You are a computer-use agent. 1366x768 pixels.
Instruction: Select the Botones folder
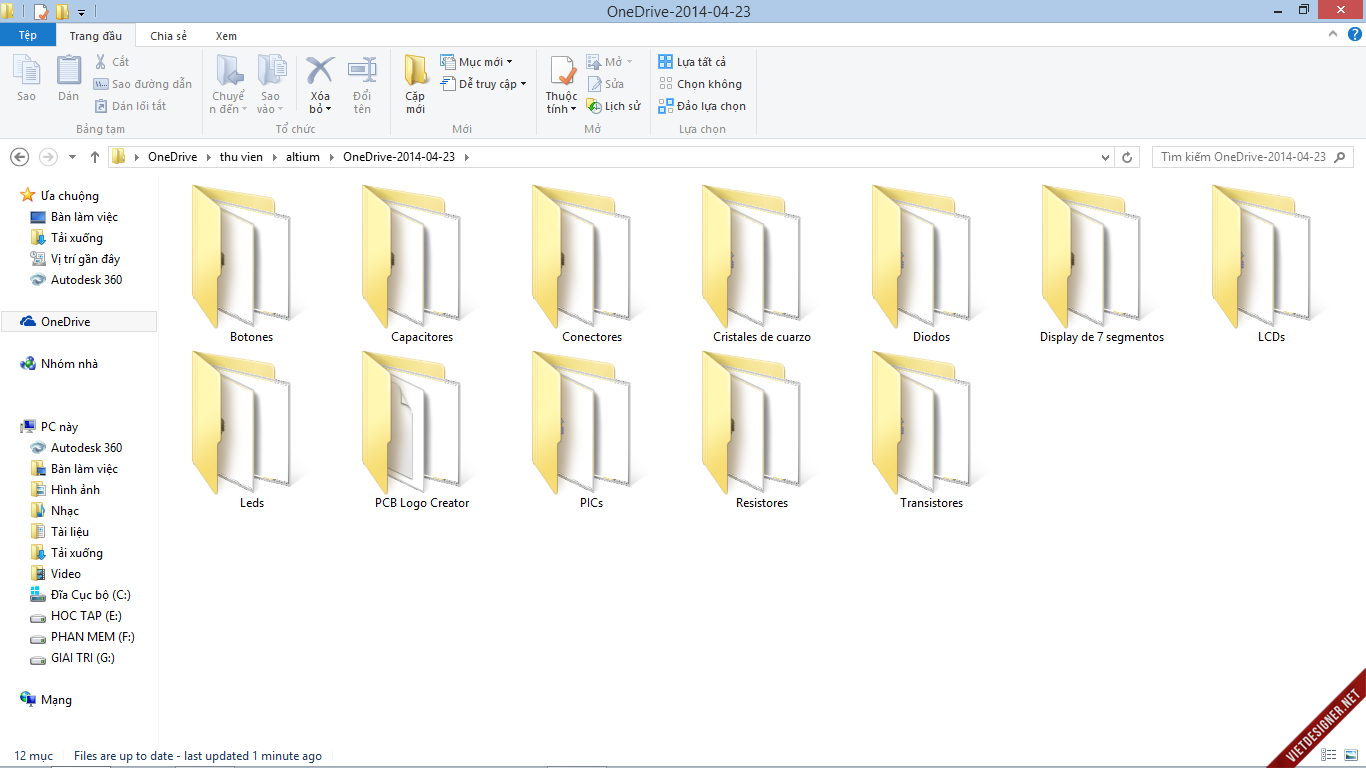pyautogui.click(x=251, y=265)
